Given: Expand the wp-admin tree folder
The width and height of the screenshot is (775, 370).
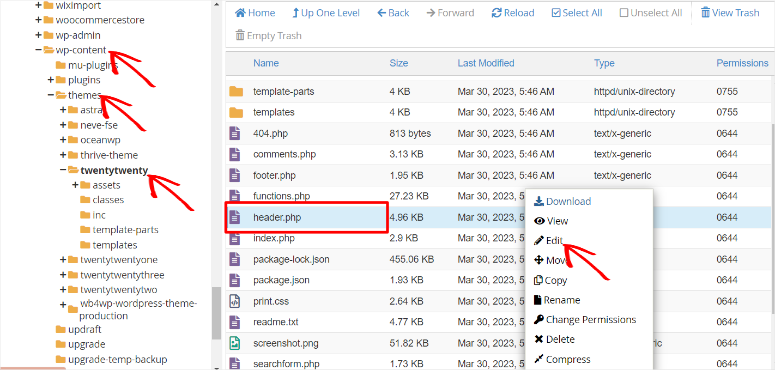Looking at the screenshot, I should click(38, 35).
